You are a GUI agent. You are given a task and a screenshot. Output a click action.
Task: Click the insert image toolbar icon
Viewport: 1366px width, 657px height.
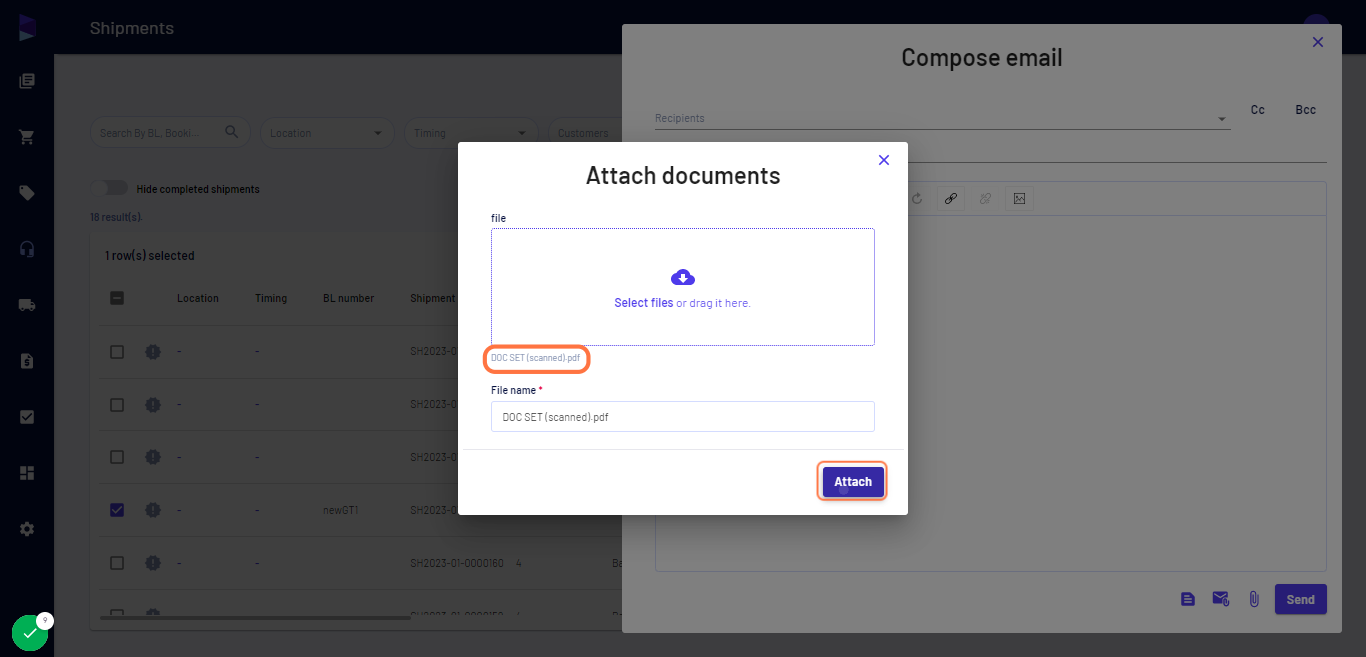point(1019,199)
